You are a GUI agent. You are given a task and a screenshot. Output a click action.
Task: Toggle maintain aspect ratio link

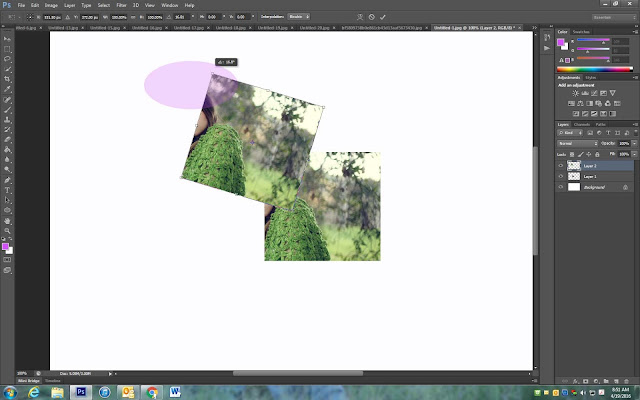coord(133,17)
